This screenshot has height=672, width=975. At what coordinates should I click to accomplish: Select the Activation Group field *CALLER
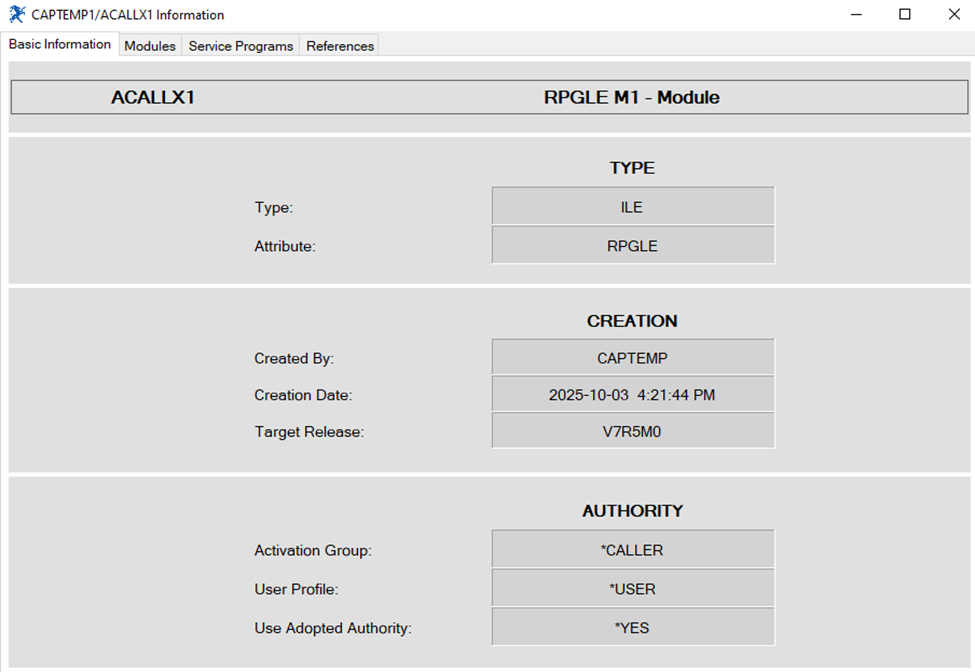pyautogui.click(x=632, y=550)
